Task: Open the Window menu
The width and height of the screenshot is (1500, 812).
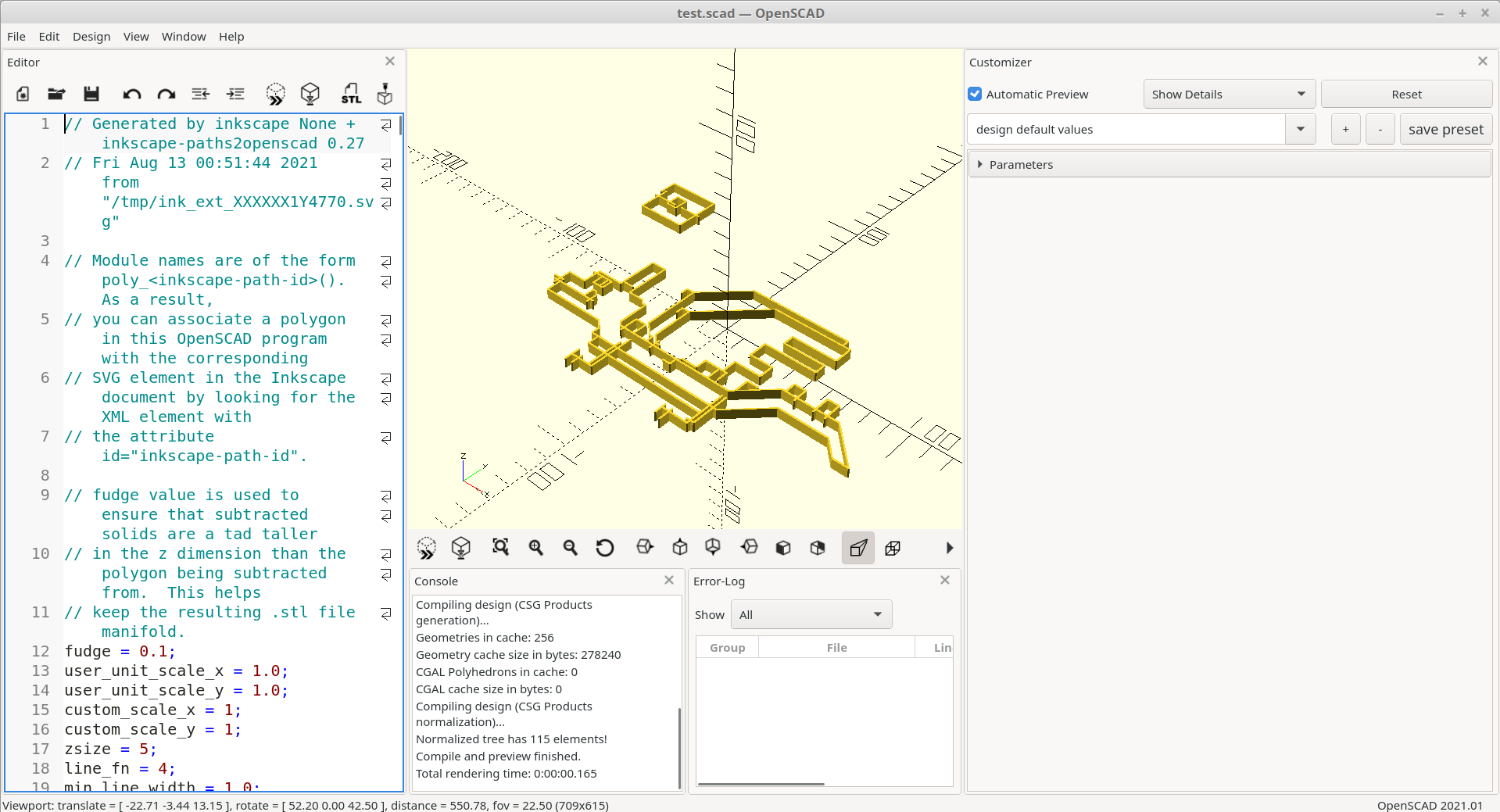Action: [x=184, y=36]
